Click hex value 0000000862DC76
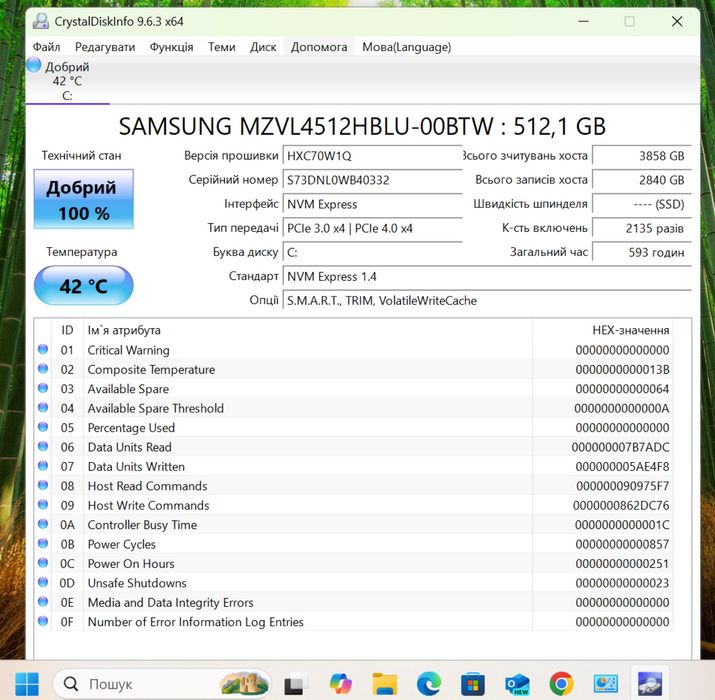This screenshot has height=700, width=715. [x=621, y=505]
